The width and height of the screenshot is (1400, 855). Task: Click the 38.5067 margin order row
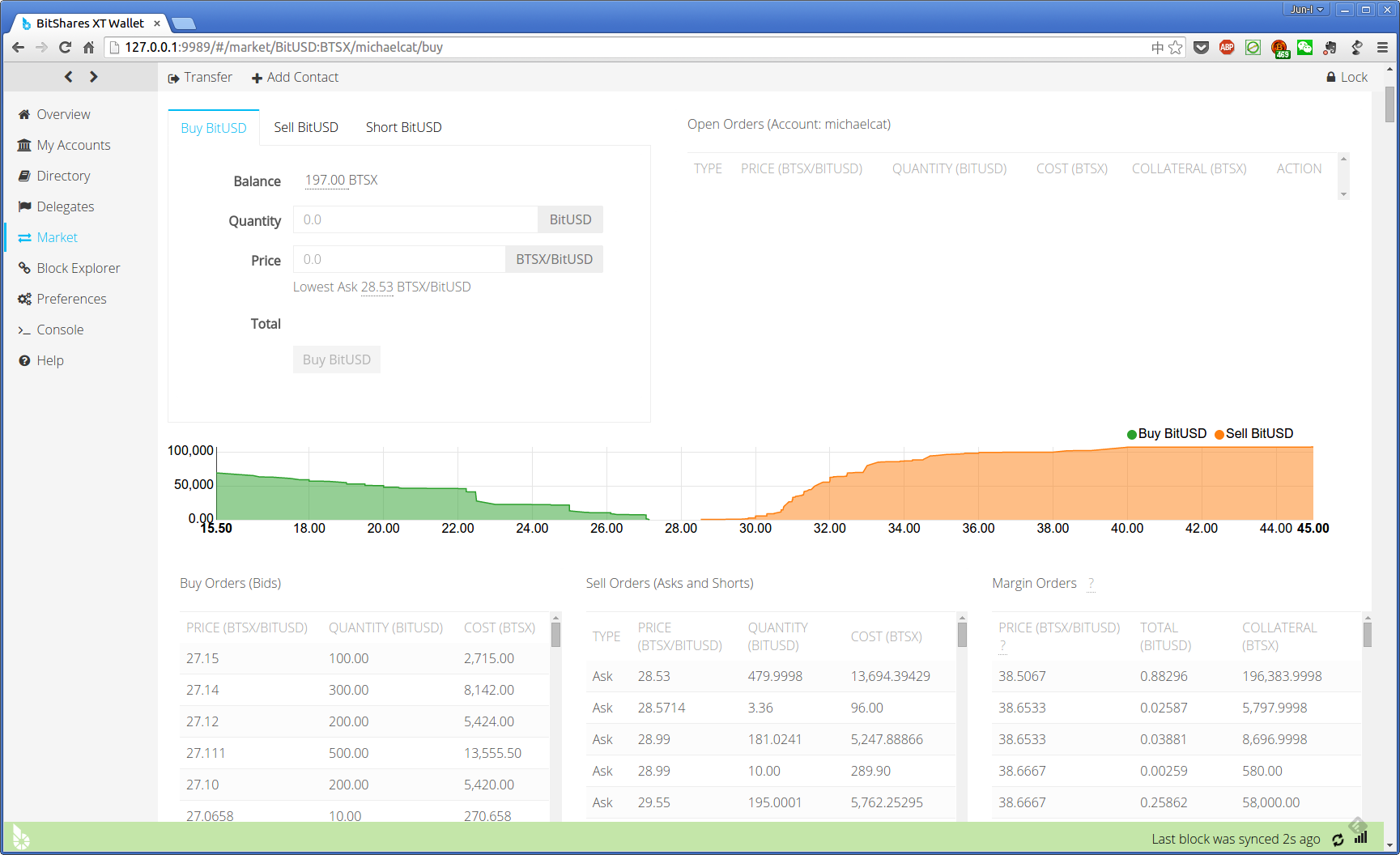(1177, 676)
